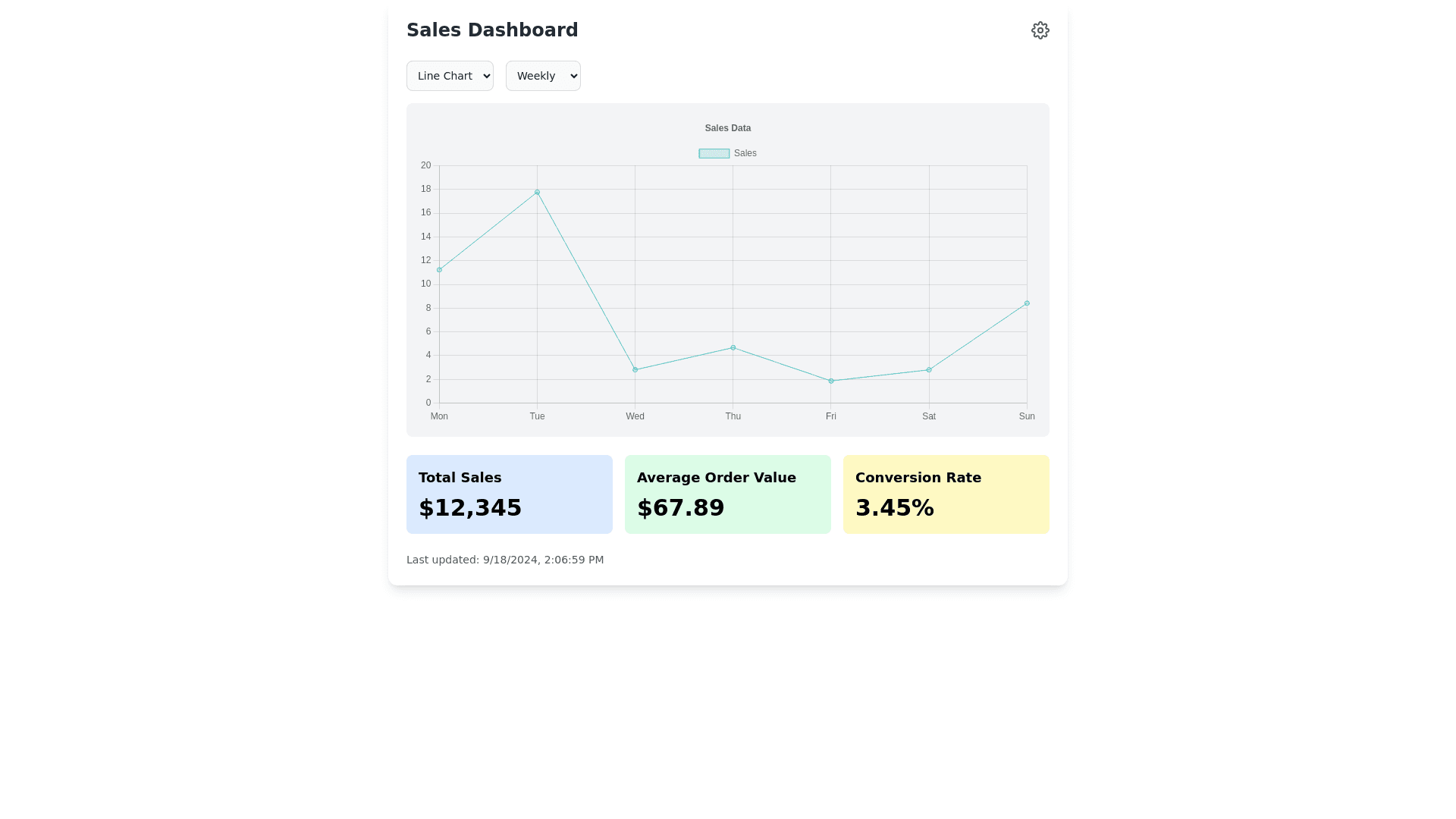This screenshot has height=819, width=1456.
Task: Toggle the Sales legend color swatch
Action: click(714, 153)
